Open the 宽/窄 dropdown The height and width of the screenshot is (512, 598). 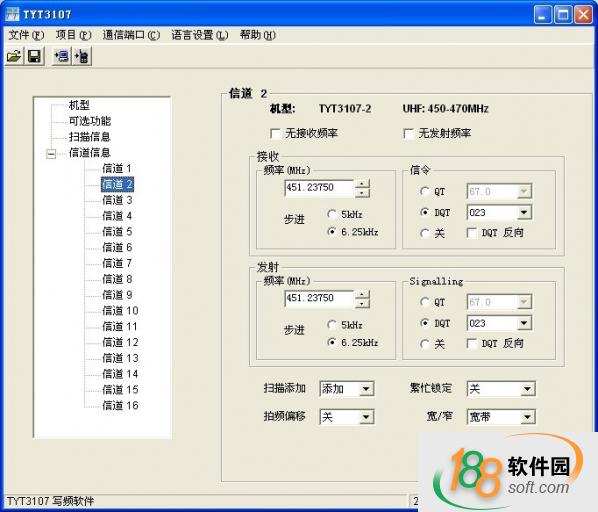pos(527,417)
